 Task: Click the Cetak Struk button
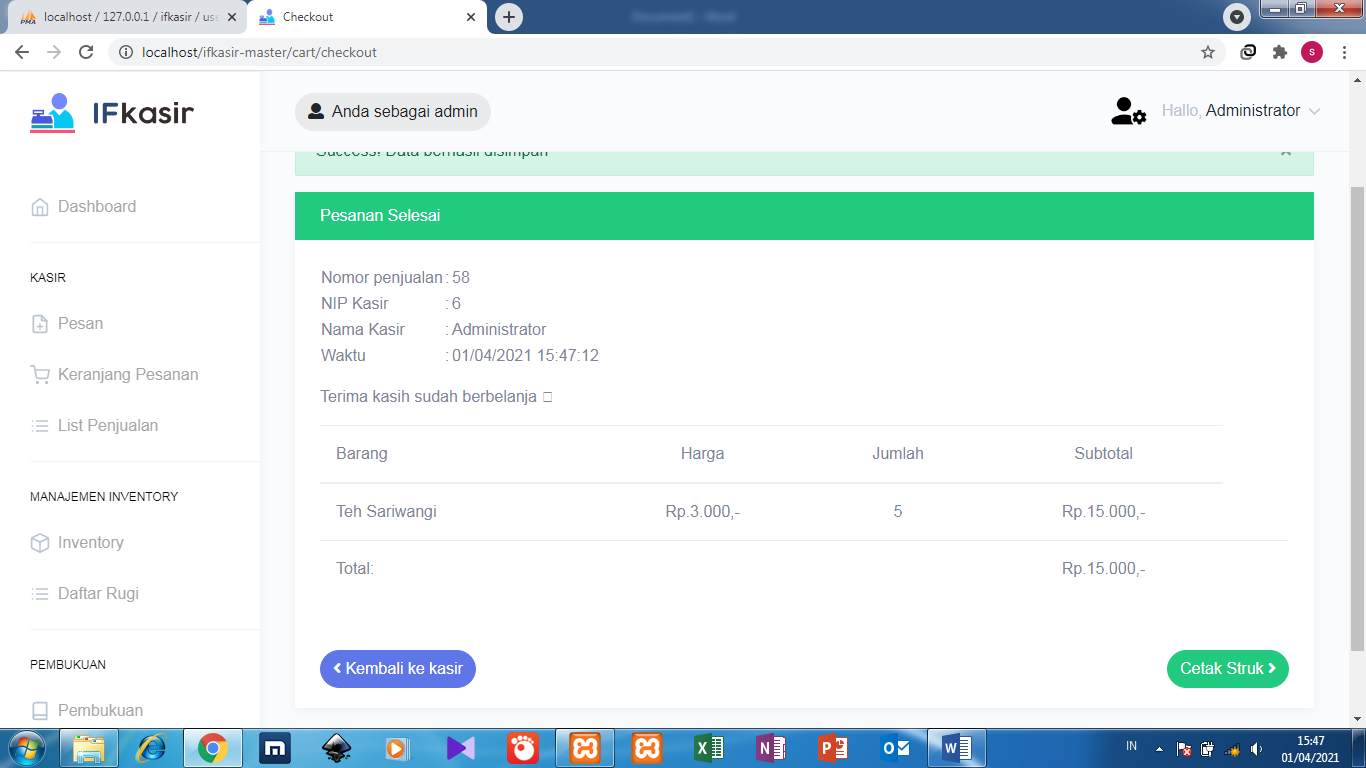coord(1227,668)
